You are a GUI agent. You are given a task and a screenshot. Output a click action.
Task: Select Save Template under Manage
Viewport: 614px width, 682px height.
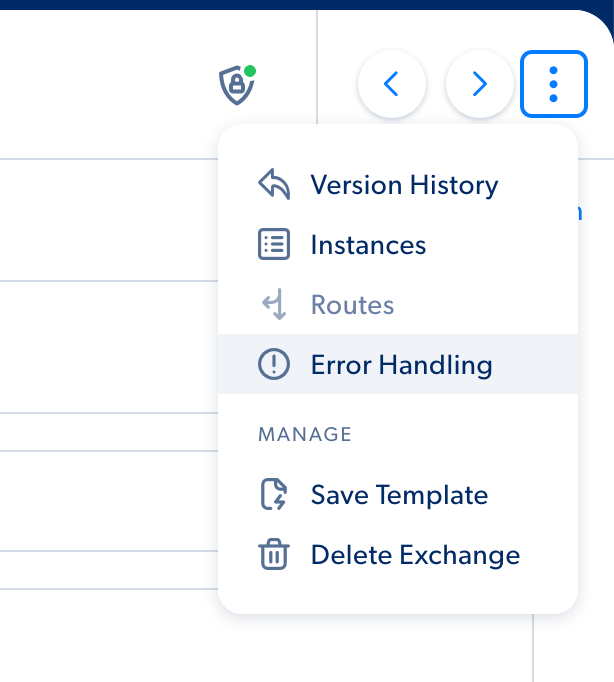398,495
